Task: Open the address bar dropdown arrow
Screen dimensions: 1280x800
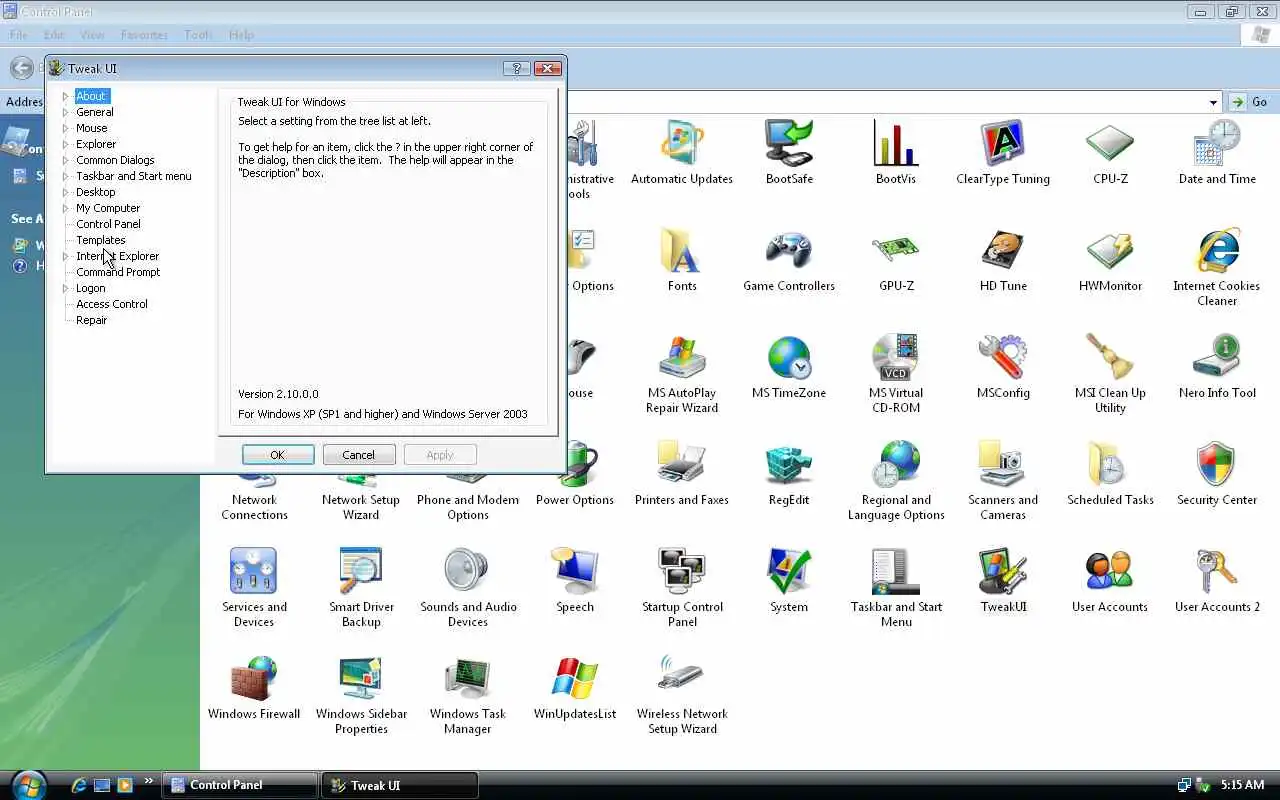Action: pyautogui.click(x=1213, y=102)
